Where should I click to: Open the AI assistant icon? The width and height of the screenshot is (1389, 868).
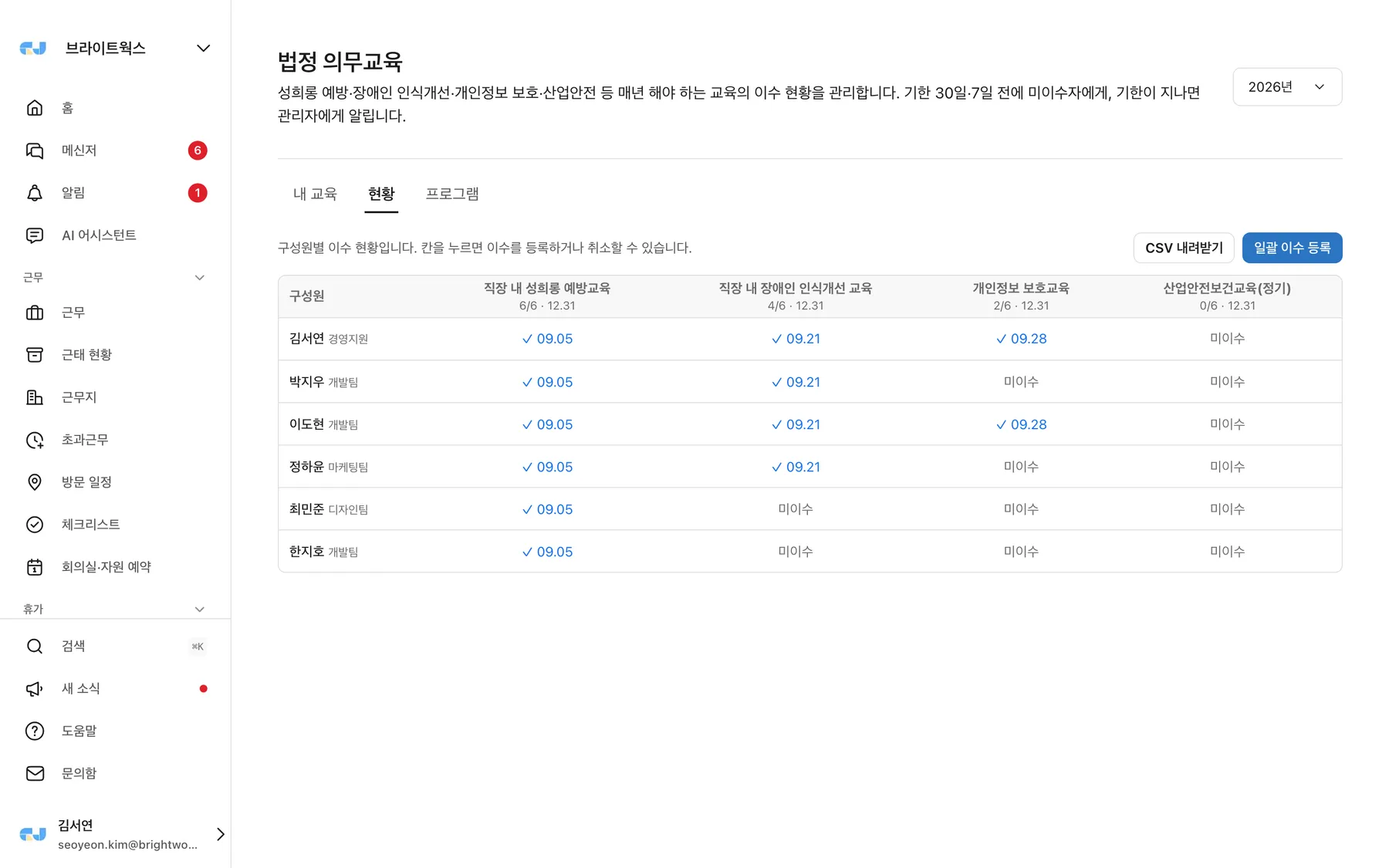[35, 235]
